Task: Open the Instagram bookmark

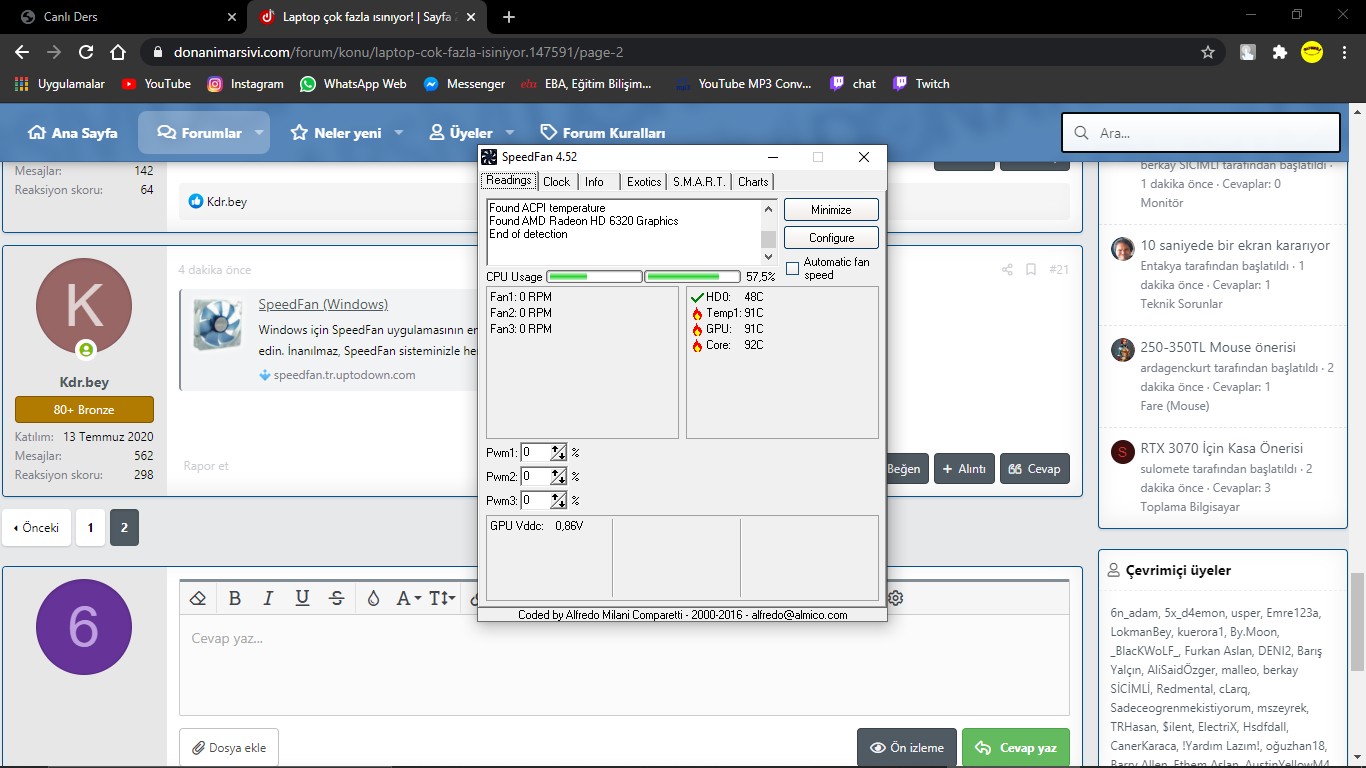Action: pyautogui.click(x=245, y=84)
